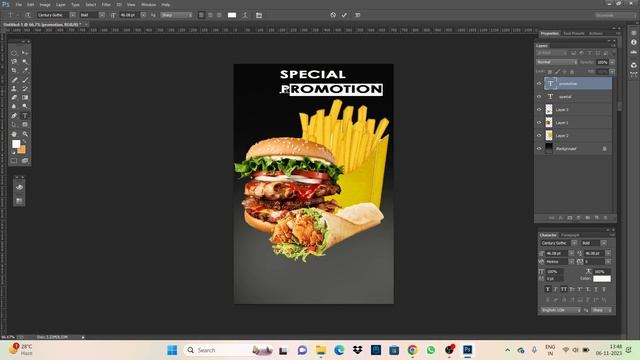Open language English USA dropdown

[x=560, y=310]
